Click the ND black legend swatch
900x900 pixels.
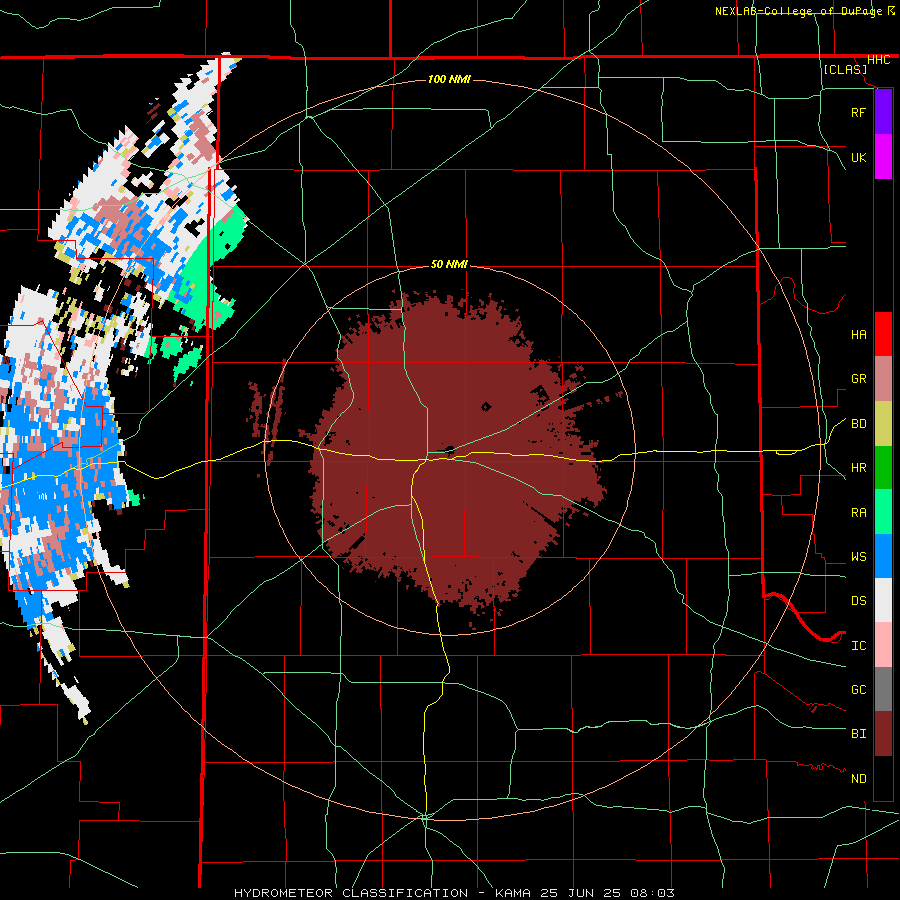[x=883, y=778]
